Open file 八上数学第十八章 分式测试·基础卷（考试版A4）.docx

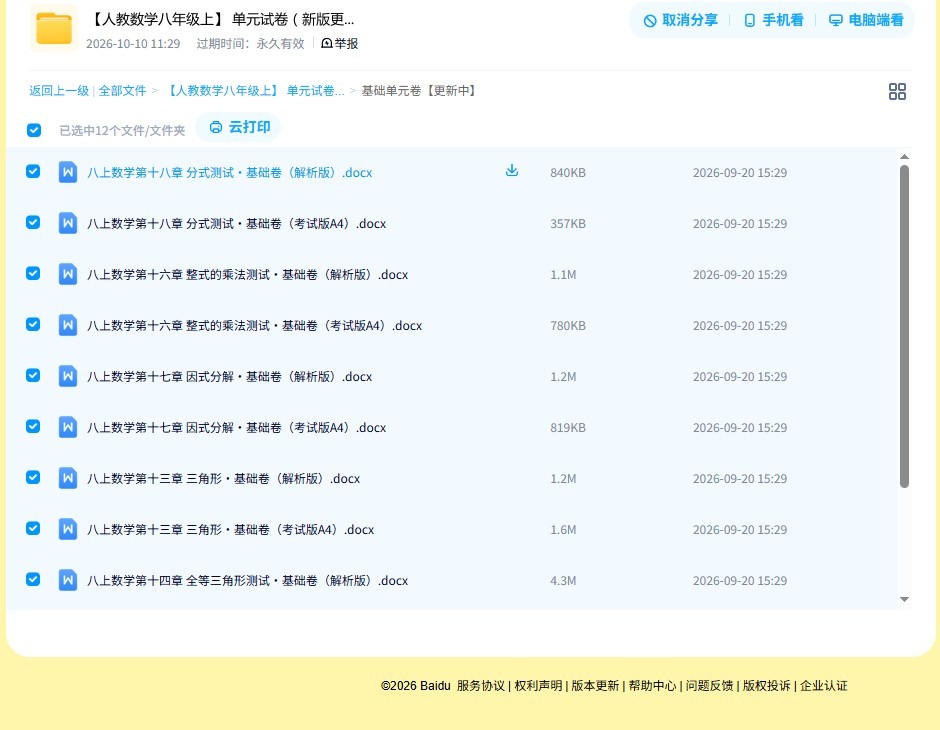click(236, 224)
